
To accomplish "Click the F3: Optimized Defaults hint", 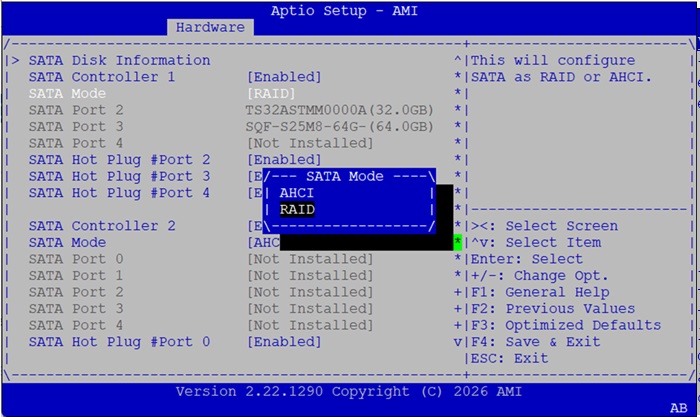I will click(566, 325).
